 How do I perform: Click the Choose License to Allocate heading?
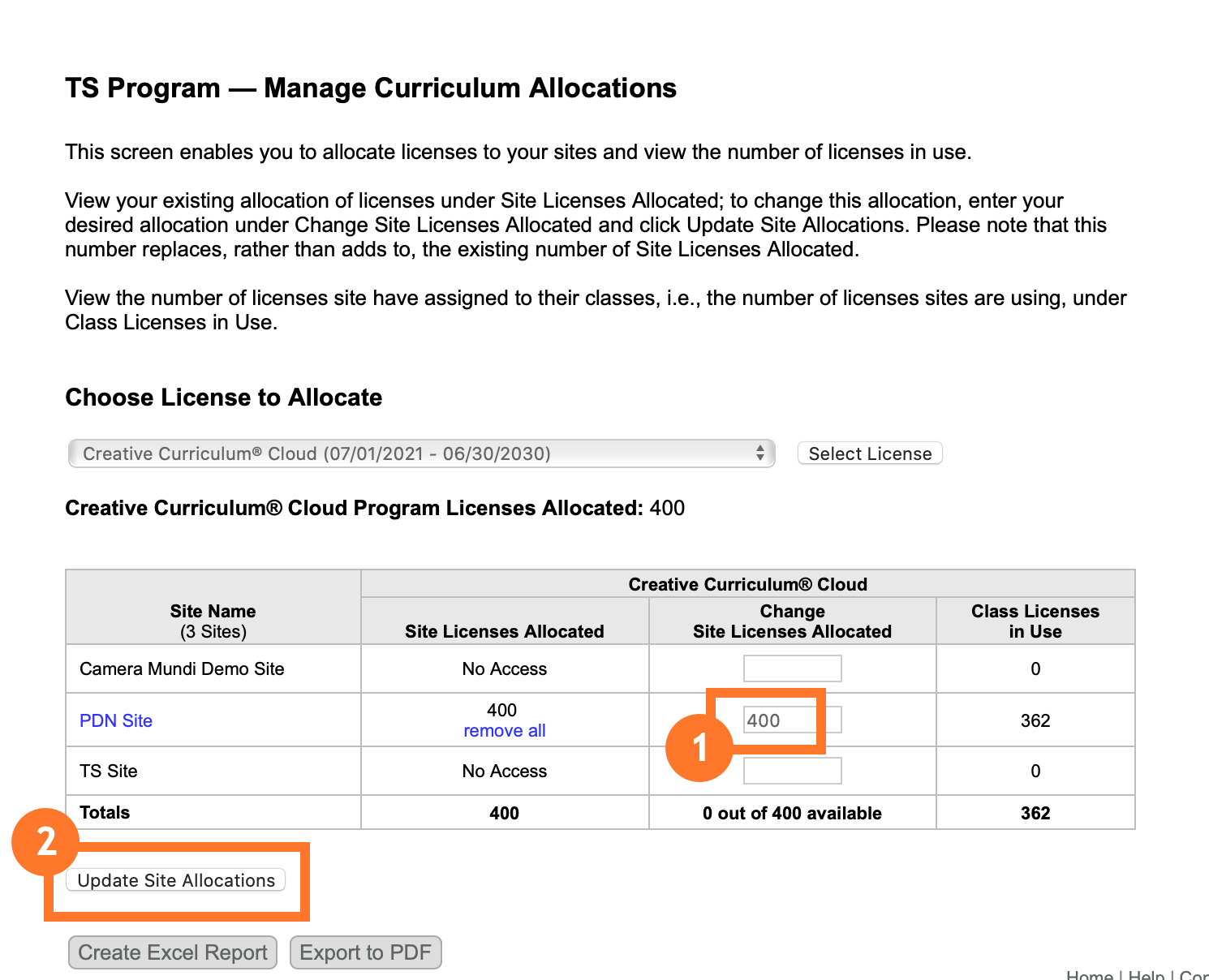[x=223, y=397]
